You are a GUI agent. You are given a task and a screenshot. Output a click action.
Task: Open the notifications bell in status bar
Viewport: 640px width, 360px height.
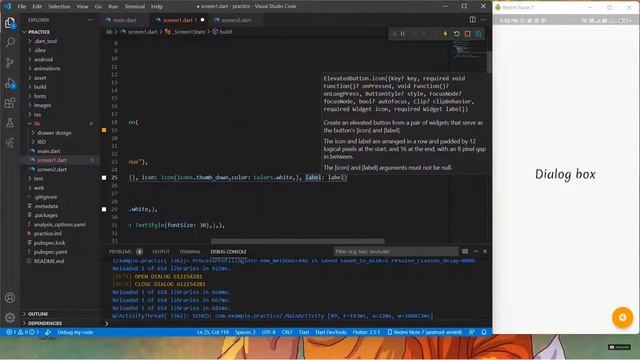click(484, 332)
